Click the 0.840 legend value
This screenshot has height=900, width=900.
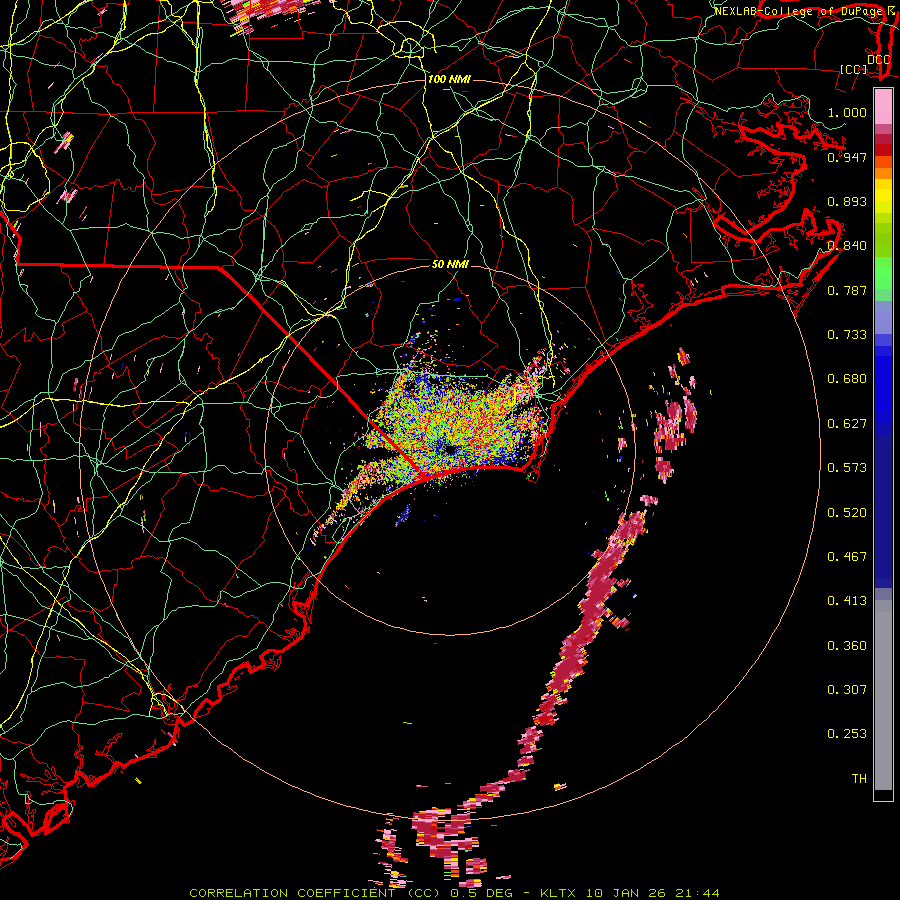(x=847, y=245)
